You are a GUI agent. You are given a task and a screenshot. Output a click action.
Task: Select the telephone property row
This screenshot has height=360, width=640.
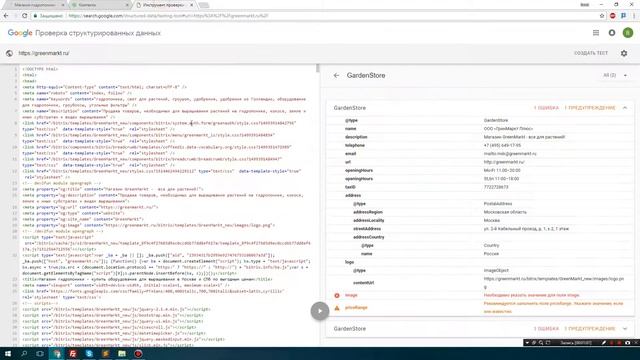(480, 145)
